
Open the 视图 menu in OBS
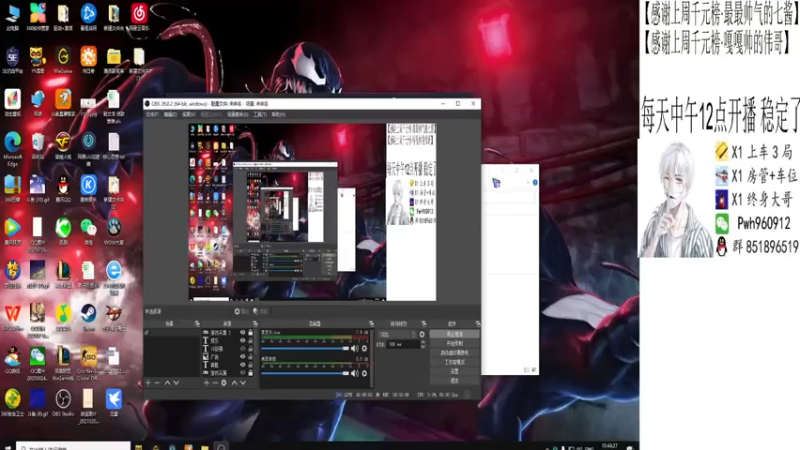pyautogui.click(x=188, y=114)
